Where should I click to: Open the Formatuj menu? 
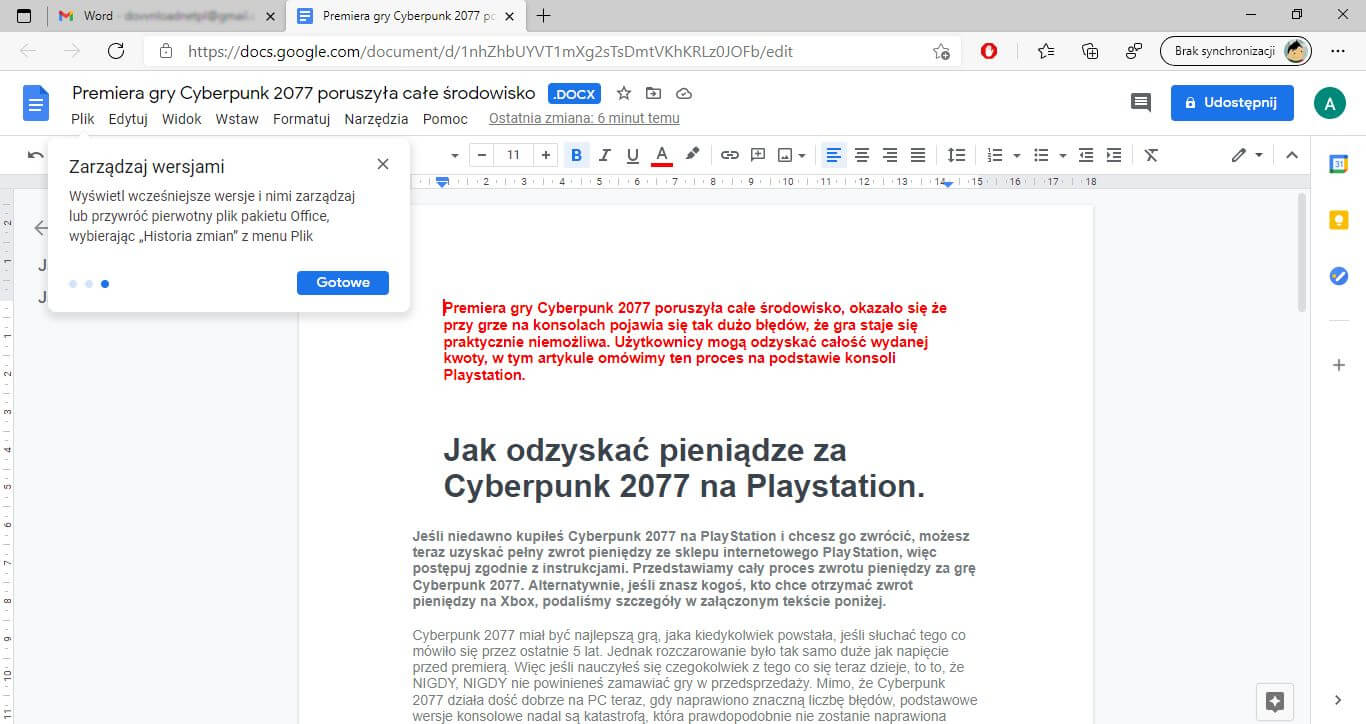302,118
